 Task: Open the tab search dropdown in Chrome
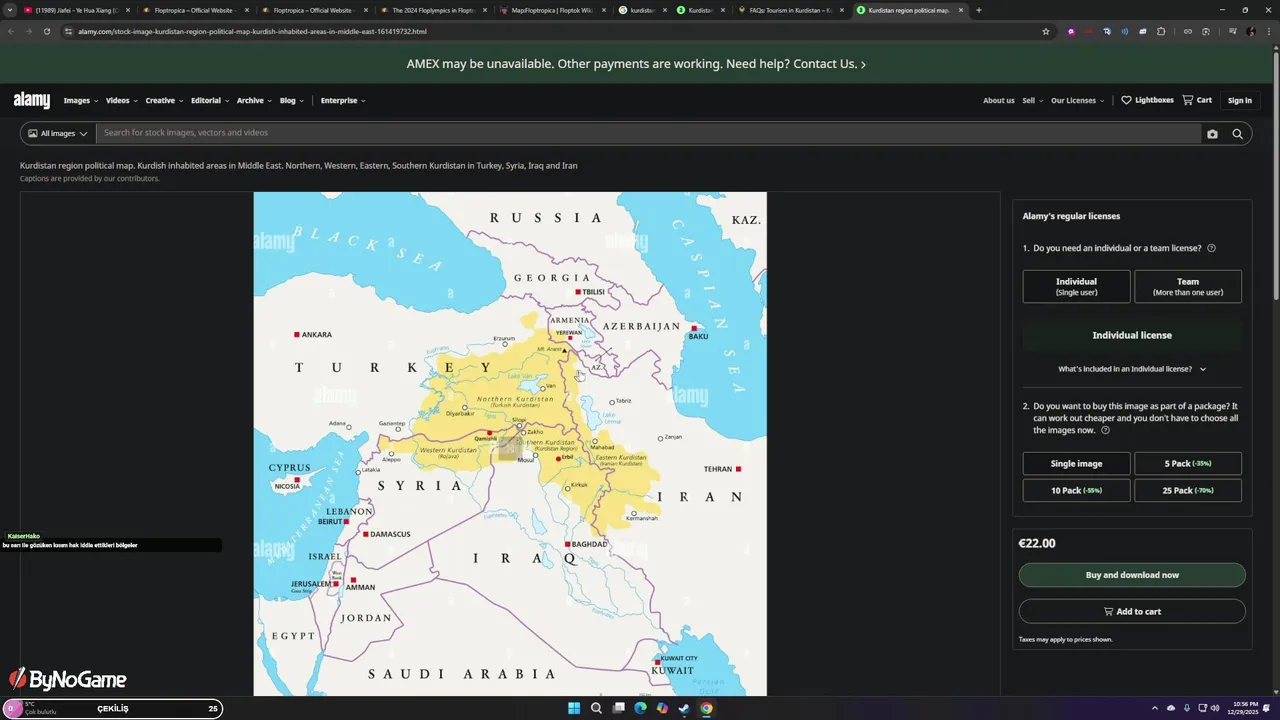(10, 10)
